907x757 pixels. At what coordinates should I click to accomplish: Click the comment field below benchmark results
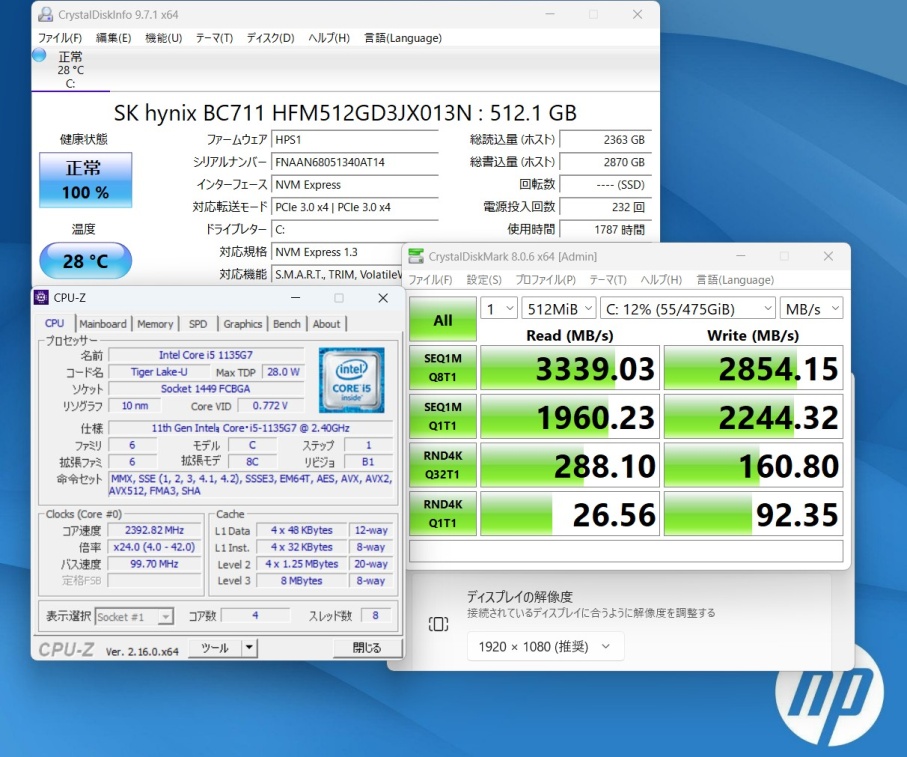(x=626, y=551)
